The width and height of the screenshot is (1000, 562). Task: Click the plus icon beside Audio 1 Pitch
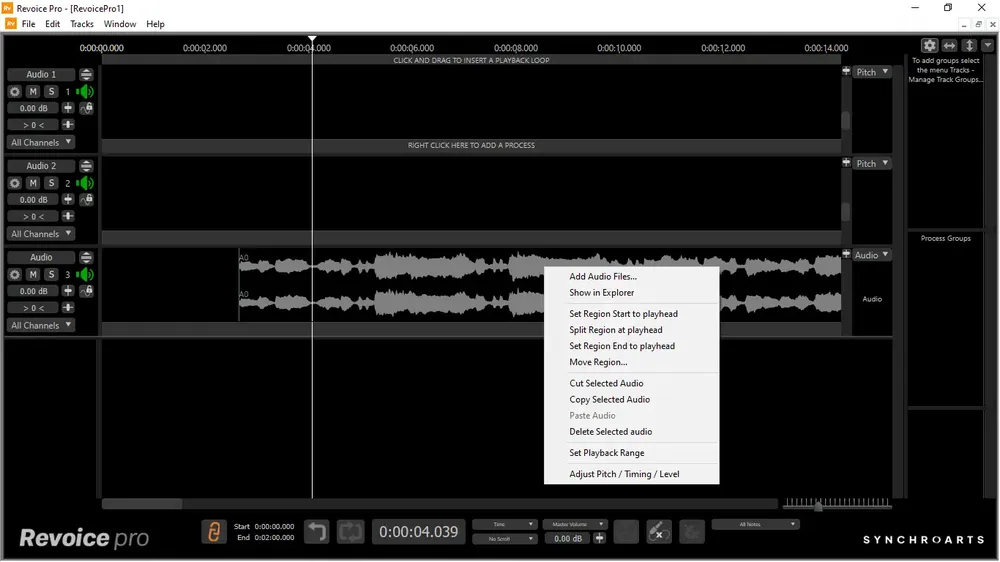point(846,71)
